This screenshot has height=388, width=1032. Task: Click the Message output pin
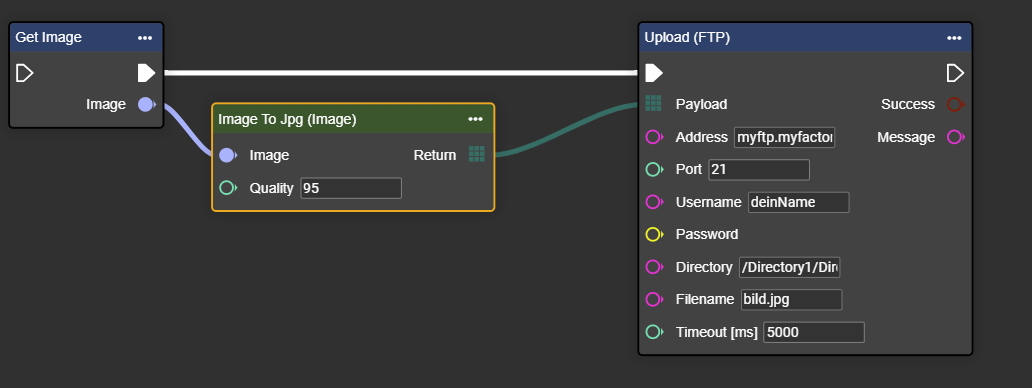click(x=956, y=137)
